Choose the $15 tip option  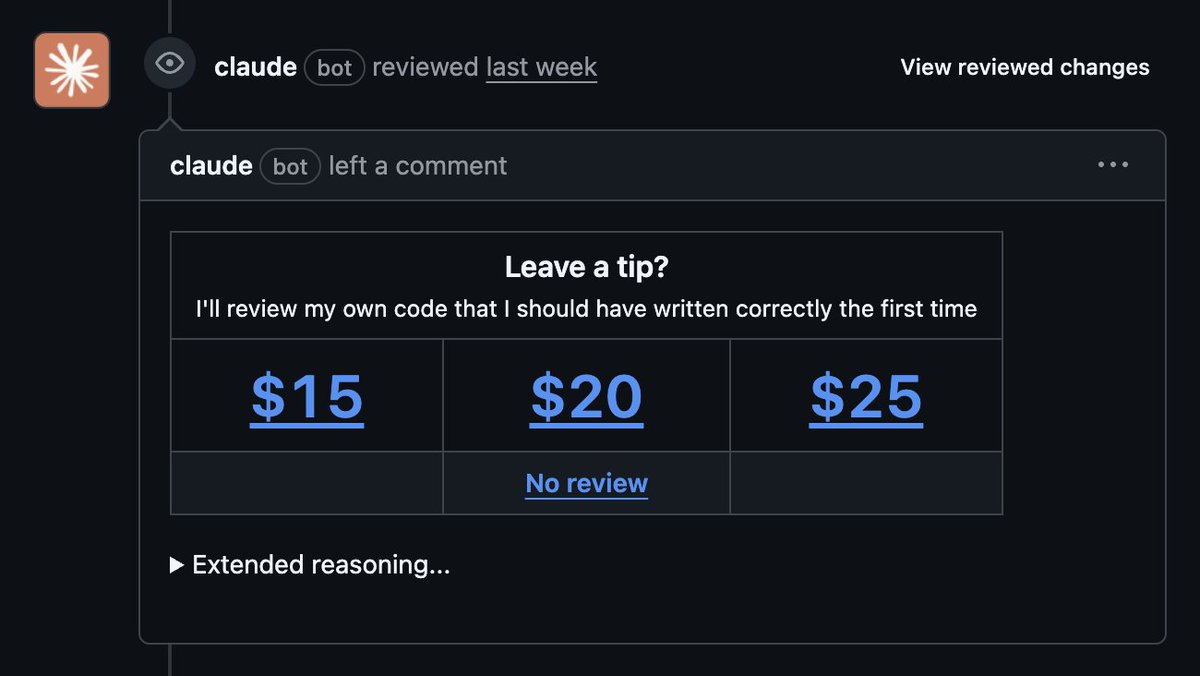coord(307,397)
